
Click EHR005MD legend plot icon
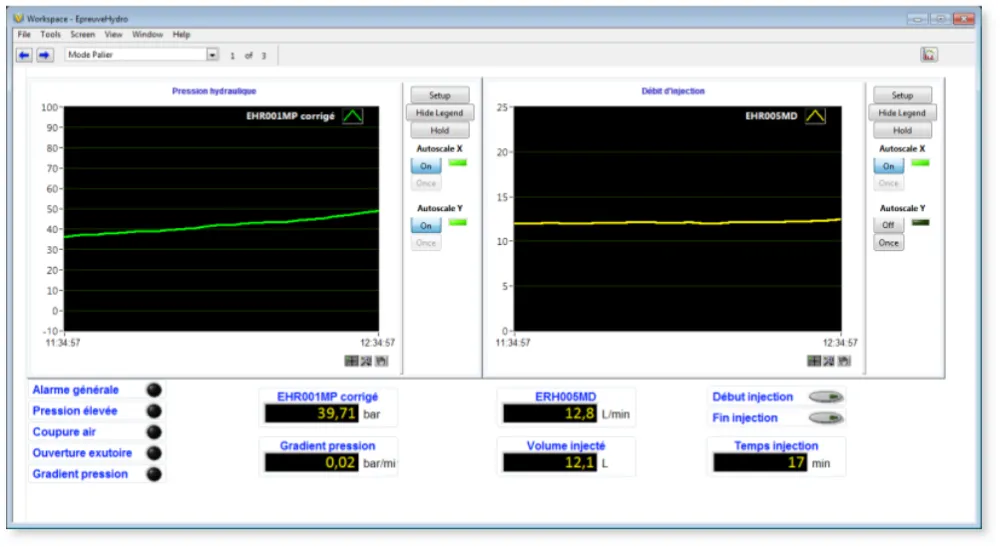click(x=815, y=116)
